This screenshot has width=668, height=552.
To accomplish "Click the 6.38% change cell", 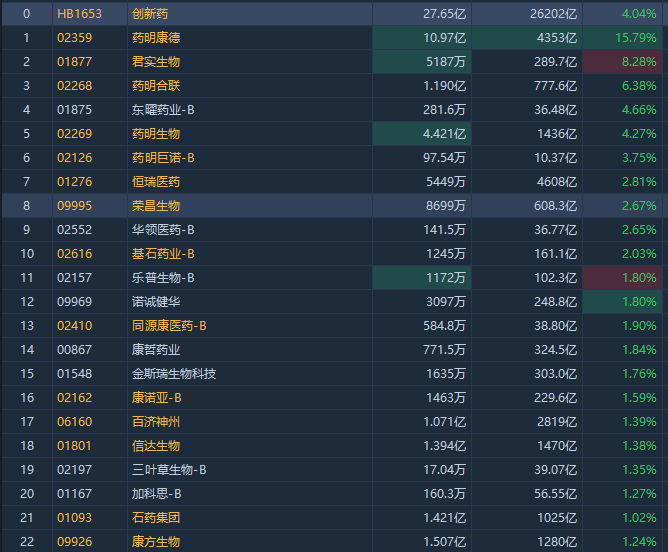I will [623, 86].
